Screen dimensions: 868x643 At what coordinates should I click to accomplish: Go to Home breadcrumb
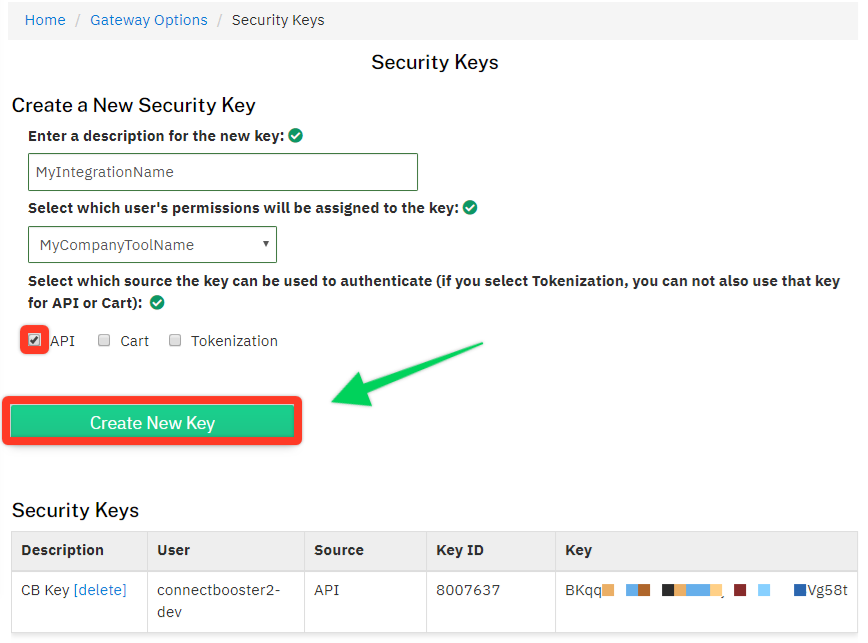pos(45,20)
